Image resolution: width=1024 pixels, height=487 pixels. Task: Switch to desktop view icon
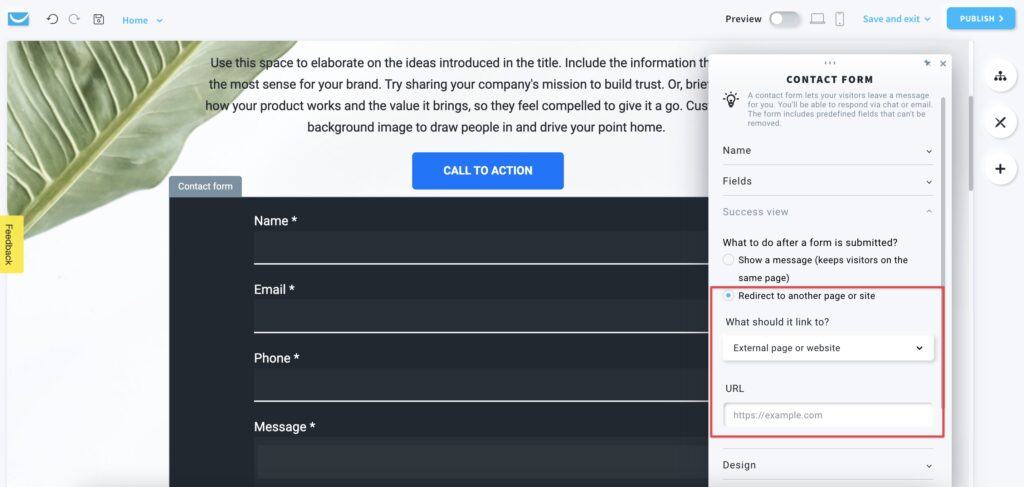coord(817,19)
